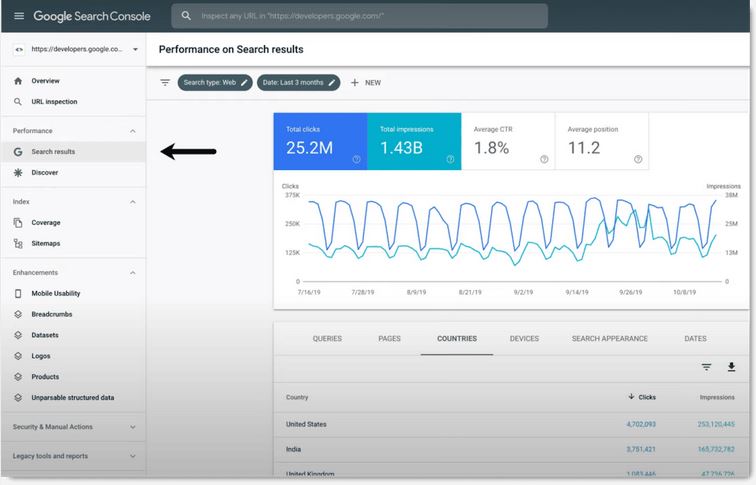Viewport: 756px width, 485px height.
Task: Click the Overview home icon
Action: coord(18,81)
